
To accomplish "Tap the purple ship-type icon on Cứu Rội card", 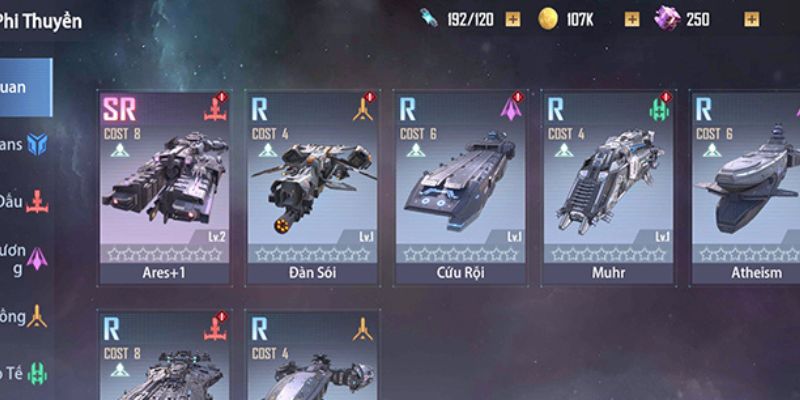I will click(x=511, y=108).
